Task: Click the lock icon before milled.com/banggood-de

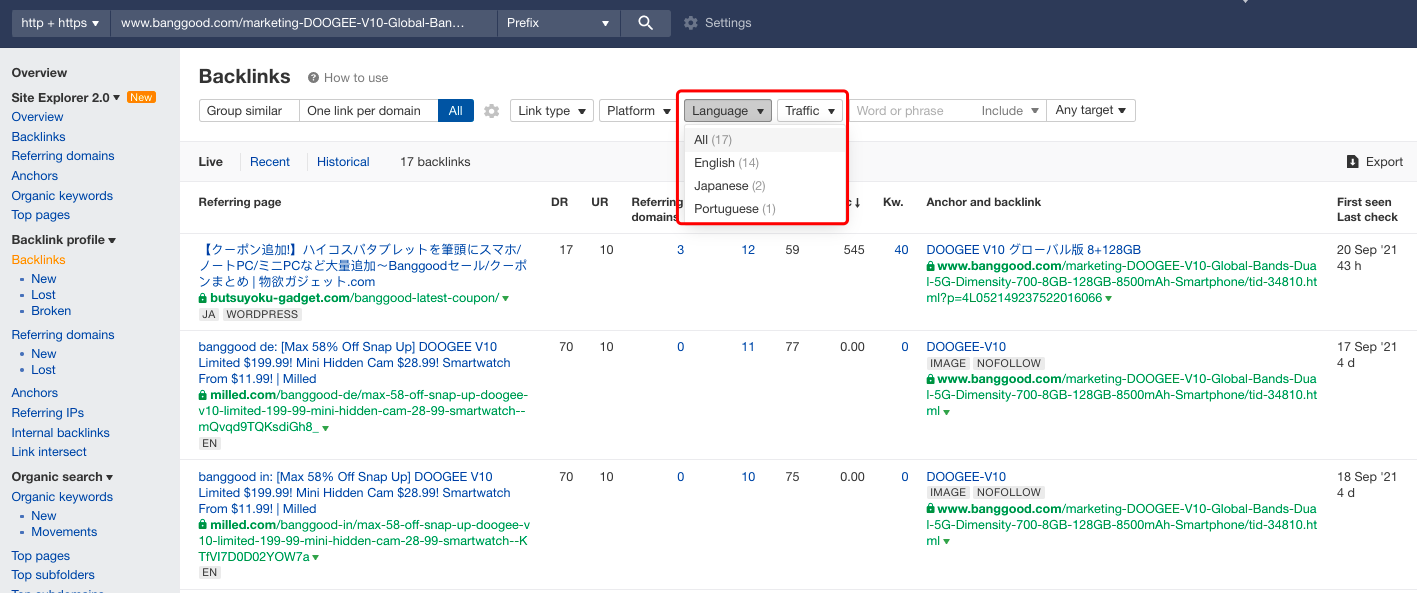Action: 203,395
